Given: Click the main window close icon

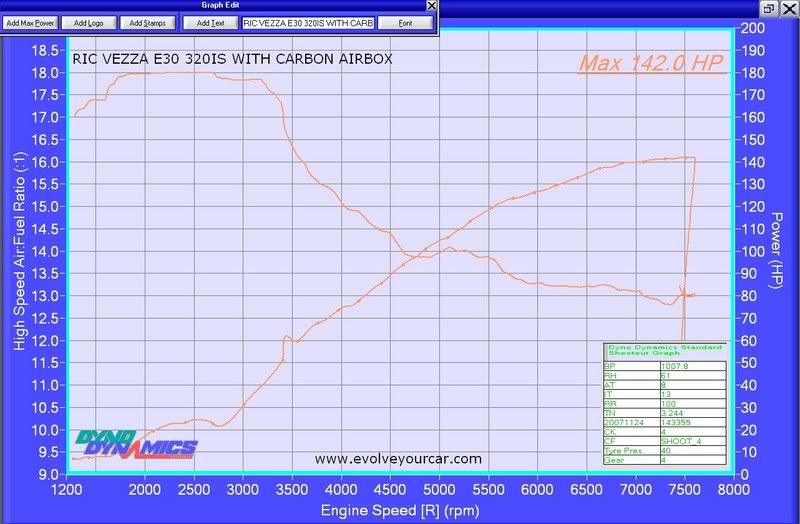Looking at the screenshot, I should click(x=788, y=7).
